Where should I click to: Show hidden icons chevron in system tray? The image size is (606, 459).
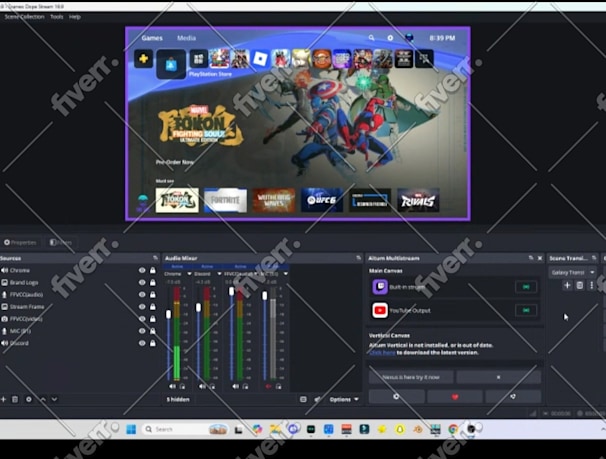[x=603, y=429]
